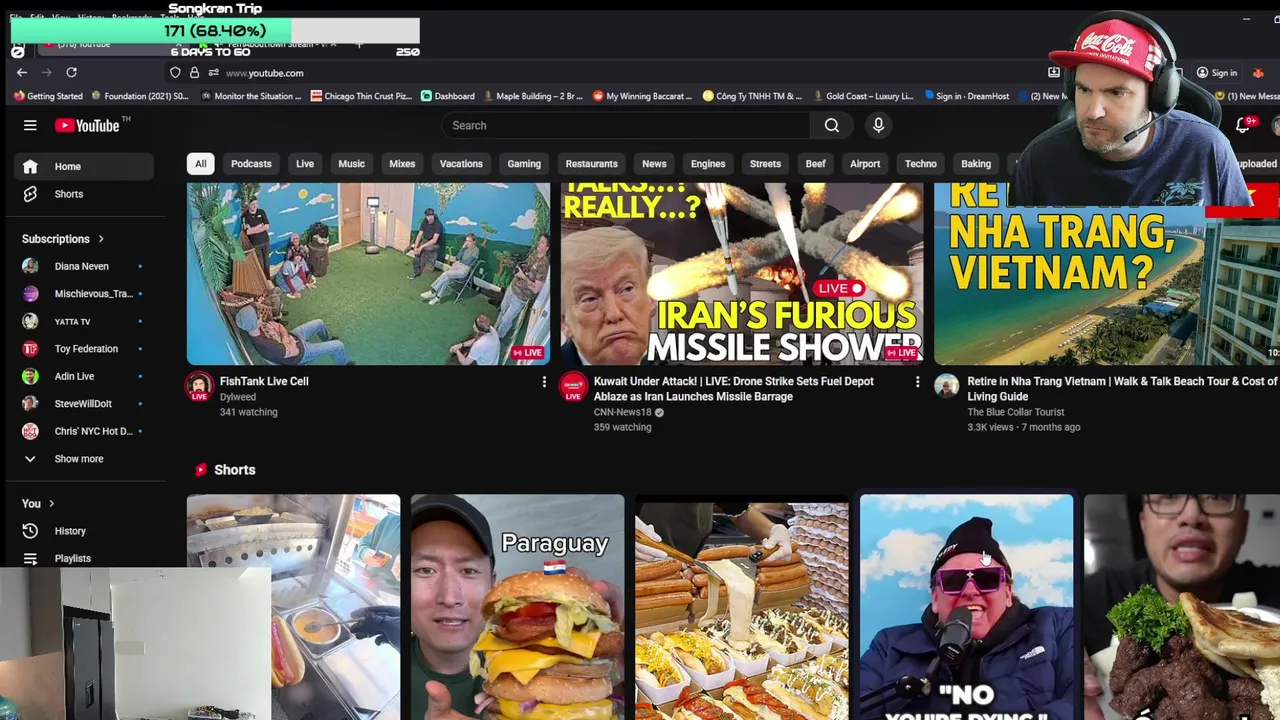Open Diana Neven subscription

click(x=84, y=266)
